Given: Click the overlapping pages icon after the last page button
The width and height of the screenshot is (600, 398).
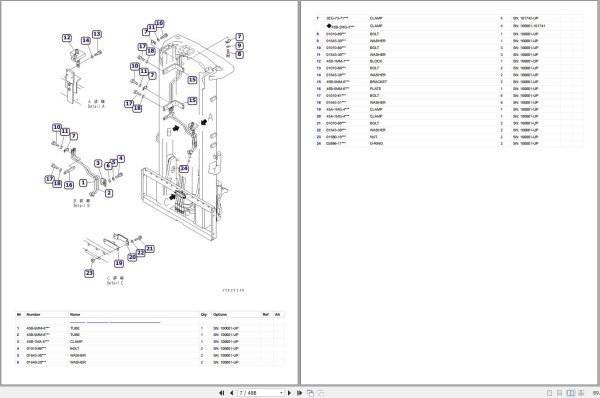Looking at the screenshot, I should click(x=310, y=393).
